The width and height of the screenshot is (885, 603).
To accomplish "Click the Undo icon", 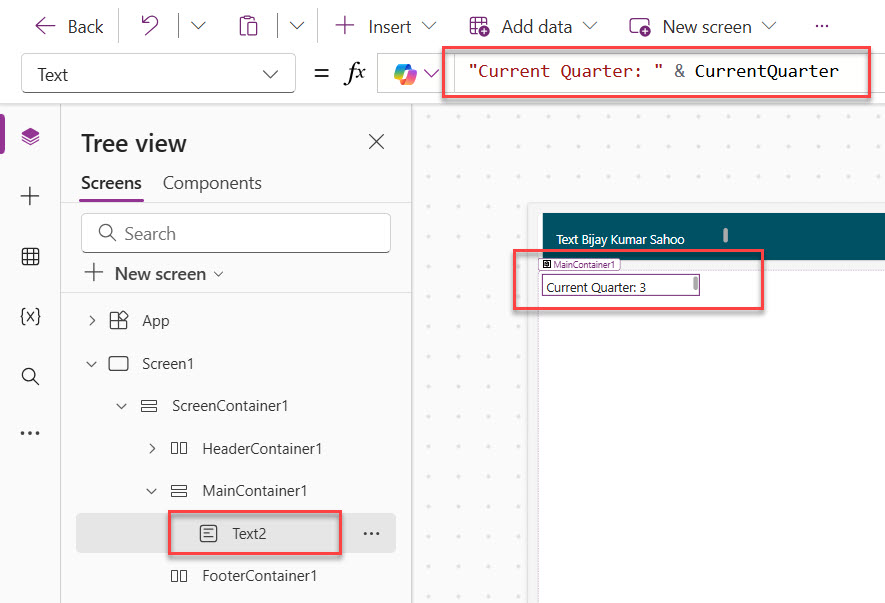I will pyautogui.click(x=150, y=26).
